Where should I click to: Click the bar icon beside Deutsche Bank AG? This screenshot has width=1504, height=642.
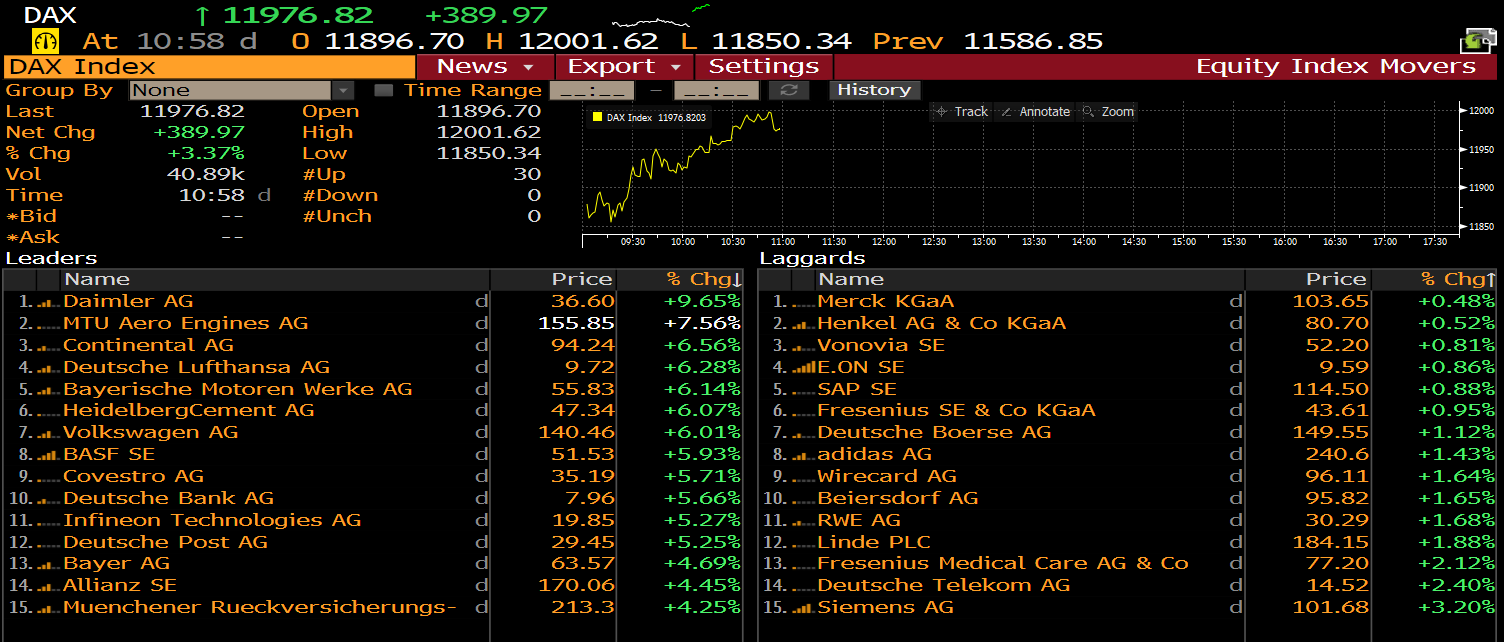[50, 499]
